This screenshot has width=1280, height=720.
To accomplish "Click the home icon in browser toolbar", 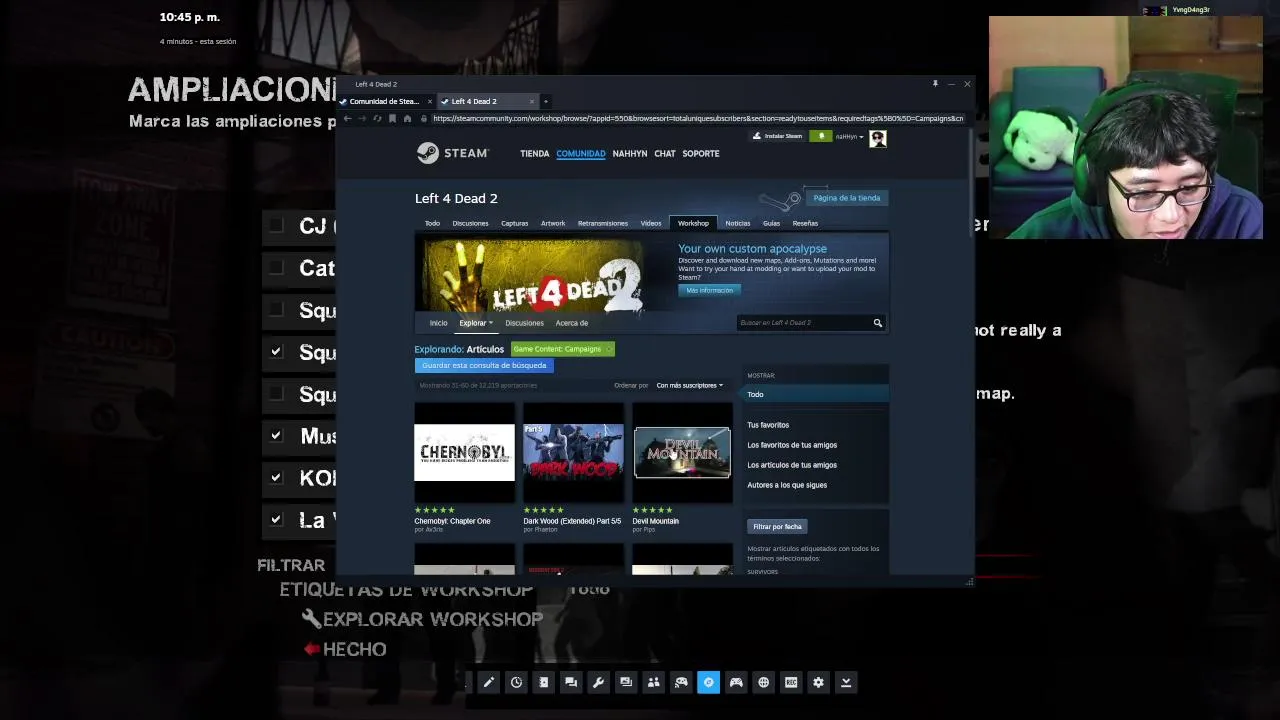I will (407, 118).
